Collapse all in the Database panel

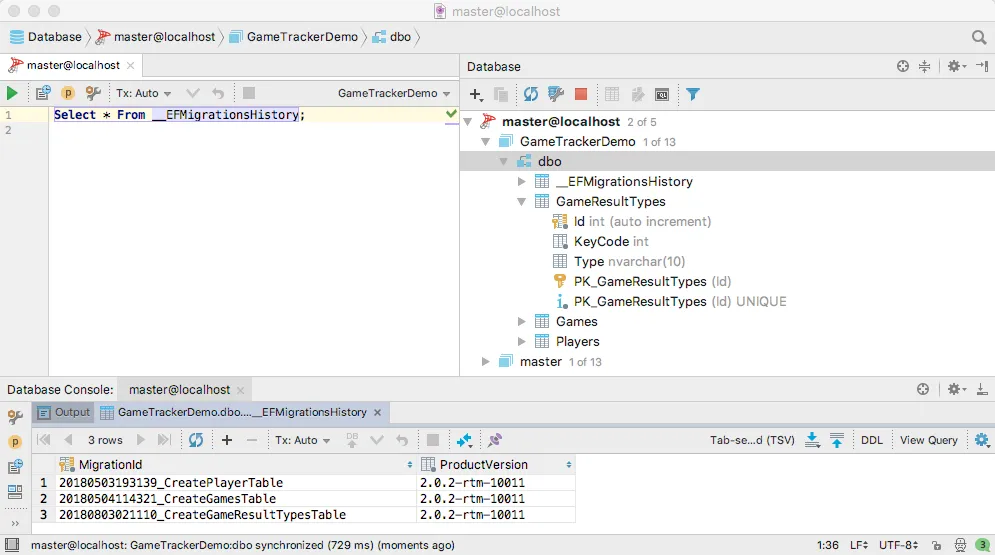tap(925, 66)
